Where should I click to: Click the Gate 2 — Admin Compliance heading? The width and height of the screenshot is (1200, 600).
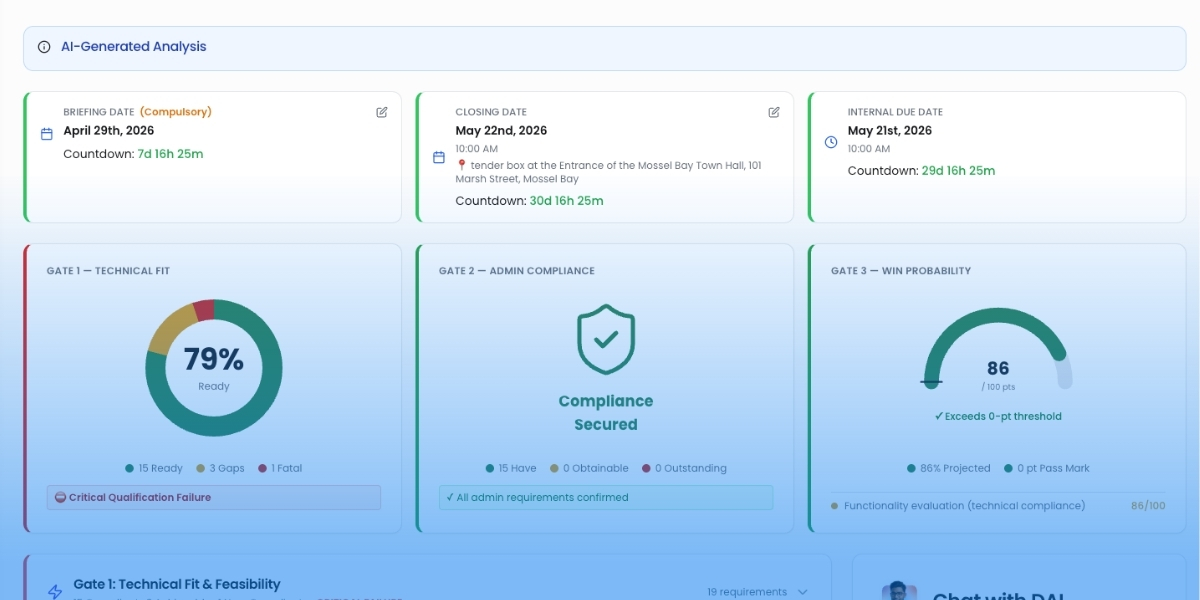tap(517, 271)
